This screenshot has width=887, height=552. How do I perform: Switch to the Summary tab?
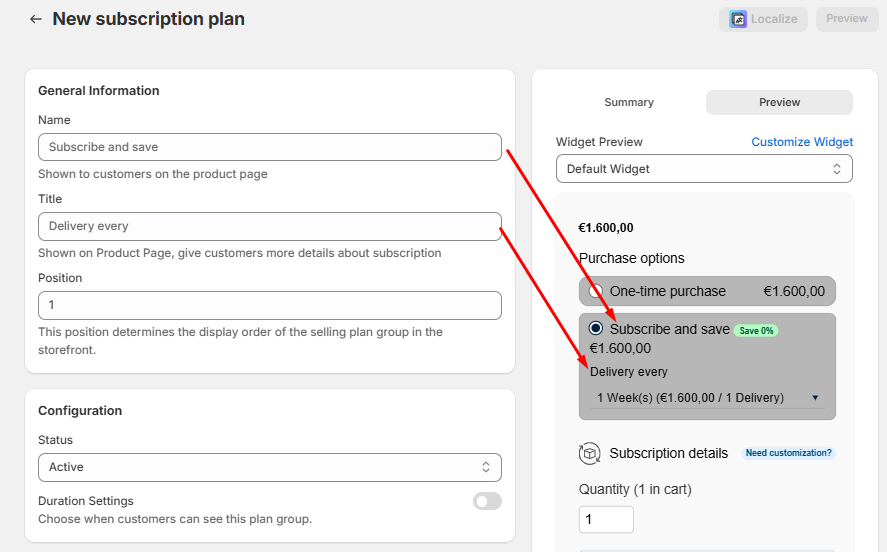pos(629,102)
